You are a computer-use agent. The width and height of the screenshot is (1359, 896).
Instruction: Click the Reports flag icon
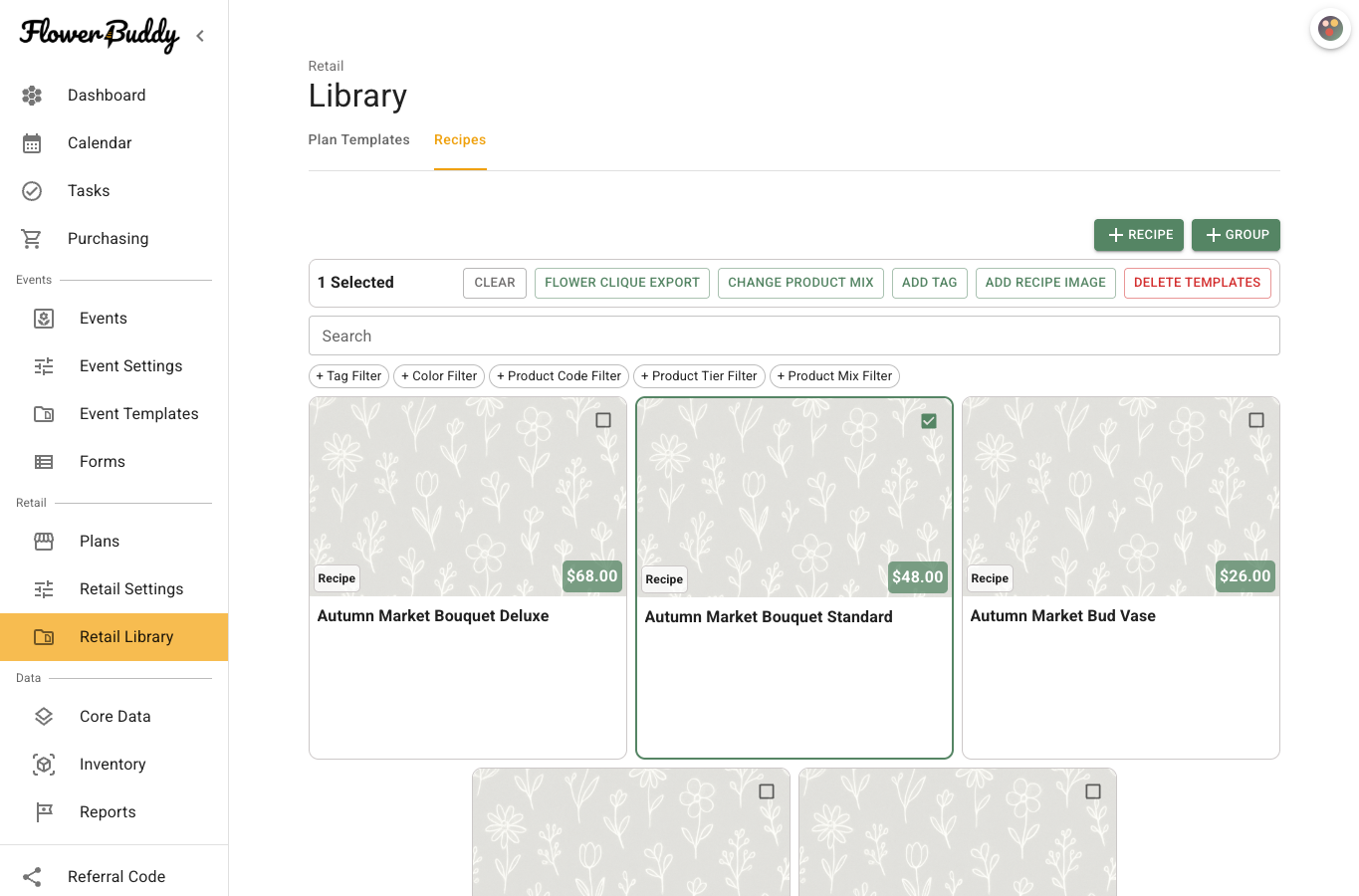pyautogui.click(x=44, y=812)
